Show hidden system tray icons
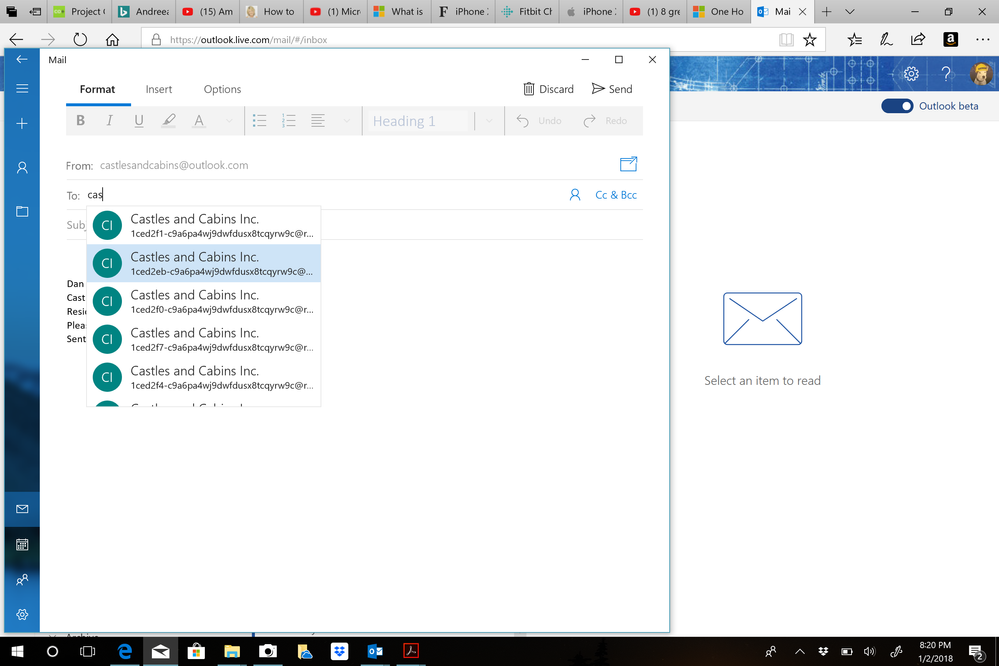Image resolution: width=999 pixels, height=666 pixels. 799,651
